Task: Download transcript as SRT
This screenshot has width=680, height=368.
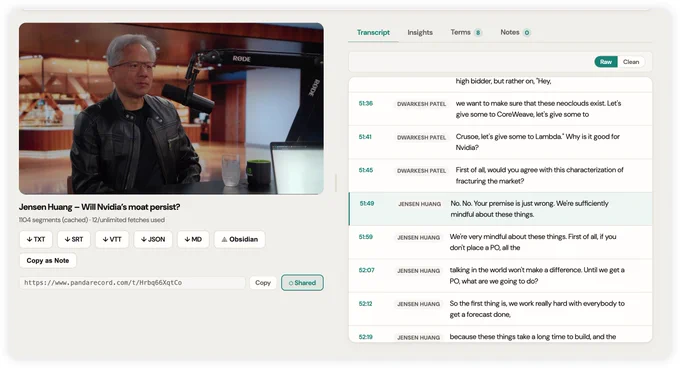Action: (x=74, y=239)
